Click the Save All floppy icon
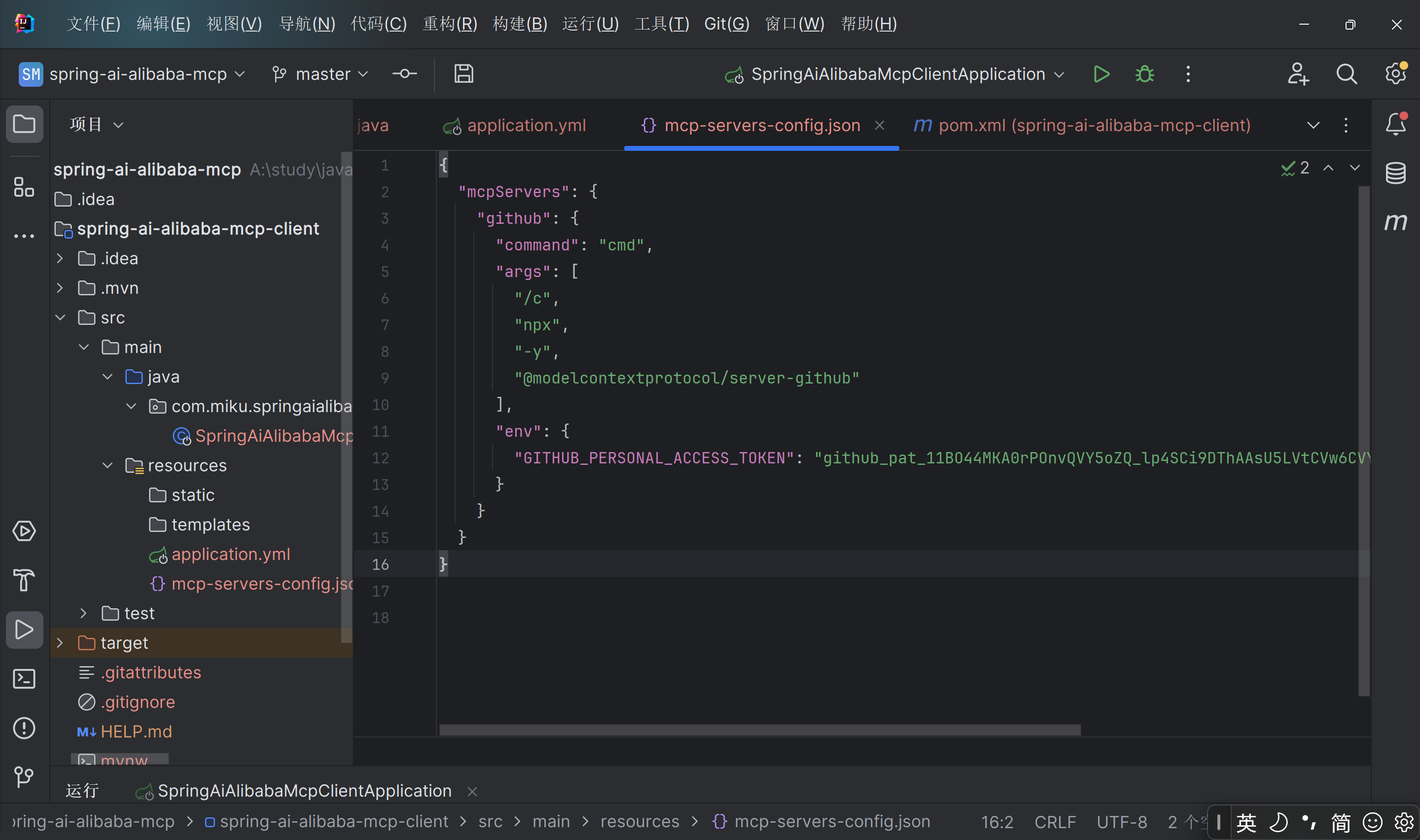Screen dimensions: 1420x840 click(x=463, y=74)
